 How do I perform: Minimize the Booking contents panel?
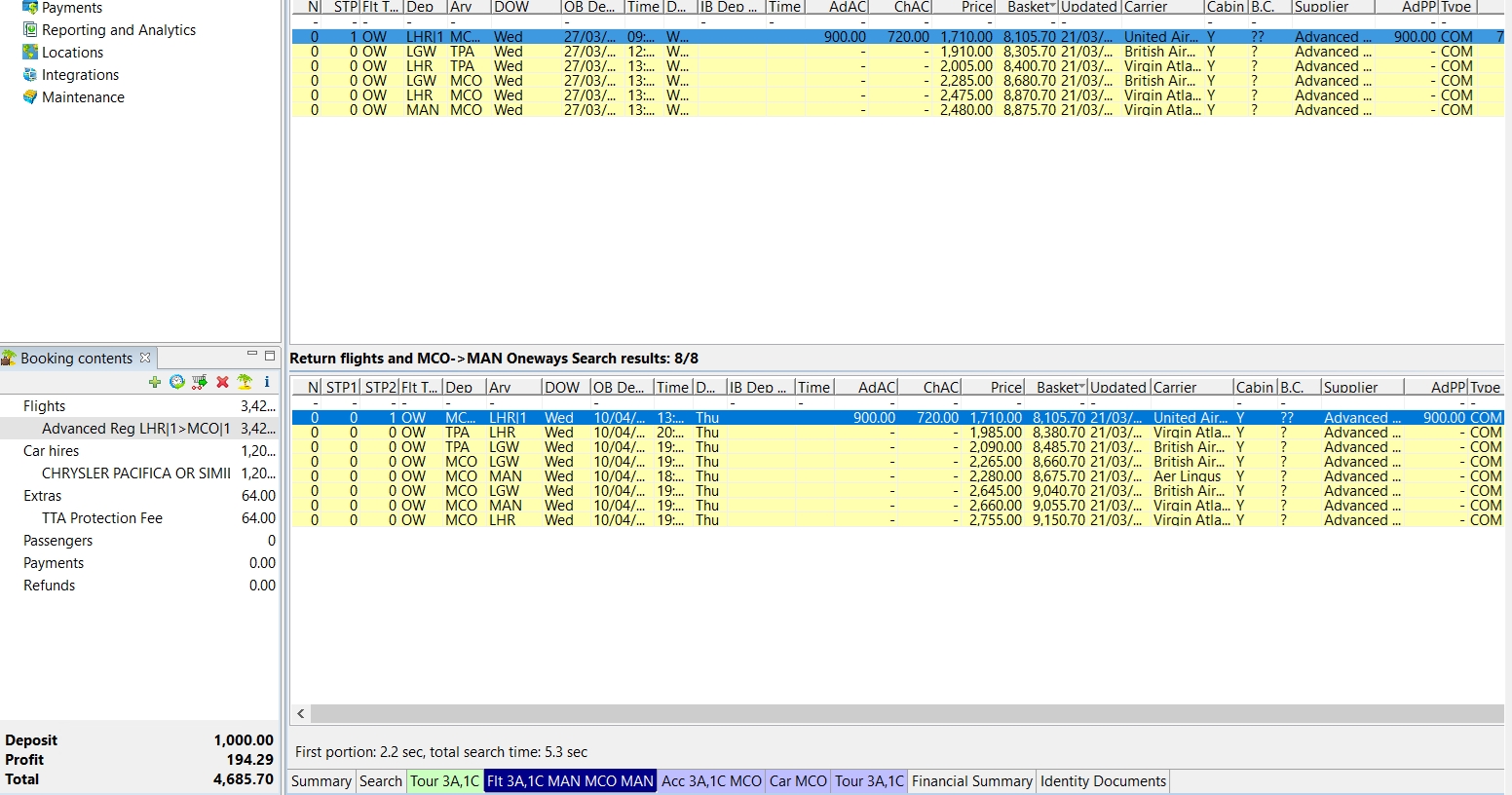tap(252, 355)
